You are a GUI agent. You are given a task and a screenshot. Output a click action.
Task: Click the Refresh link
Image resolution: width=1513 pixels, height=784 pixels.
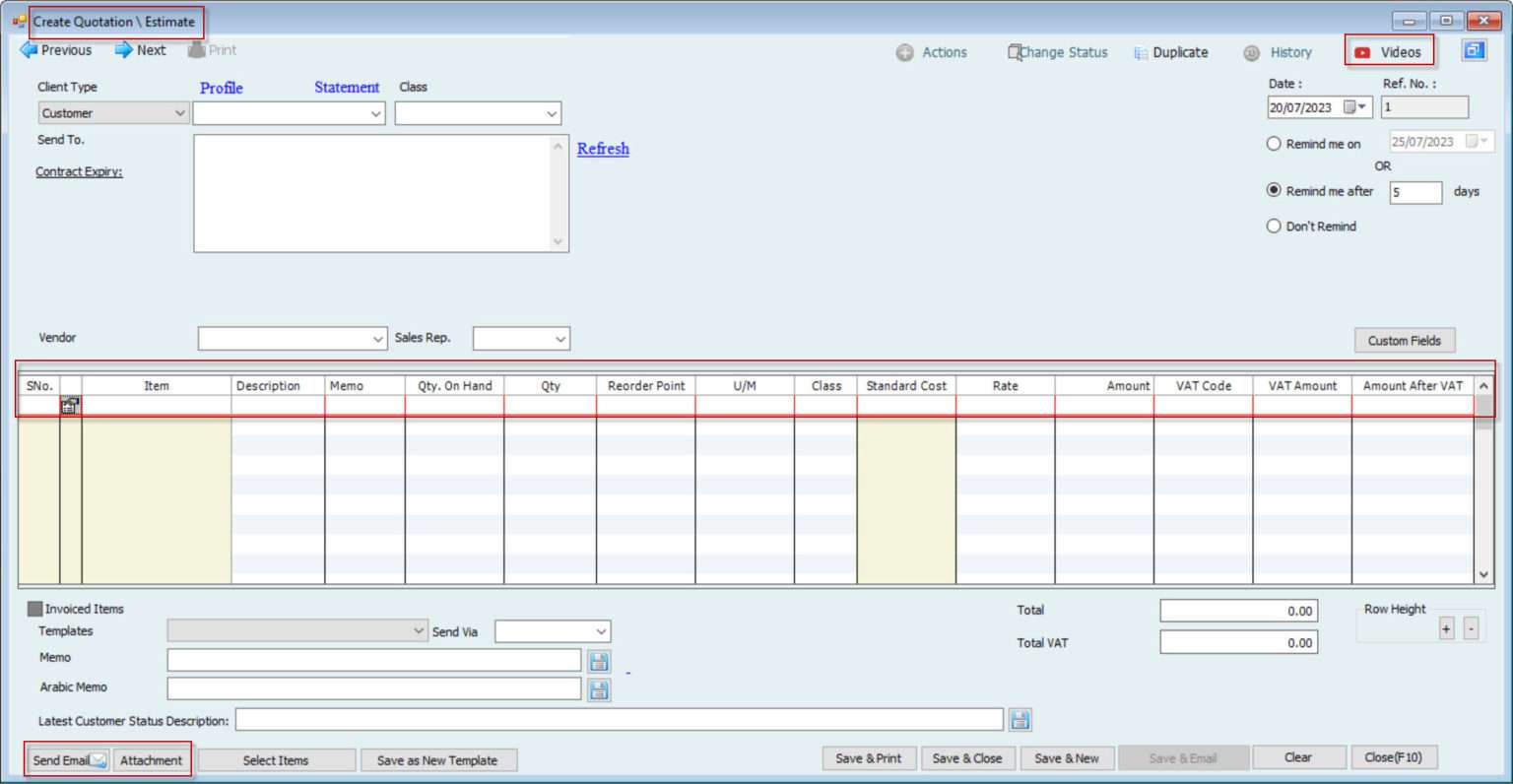603,149
